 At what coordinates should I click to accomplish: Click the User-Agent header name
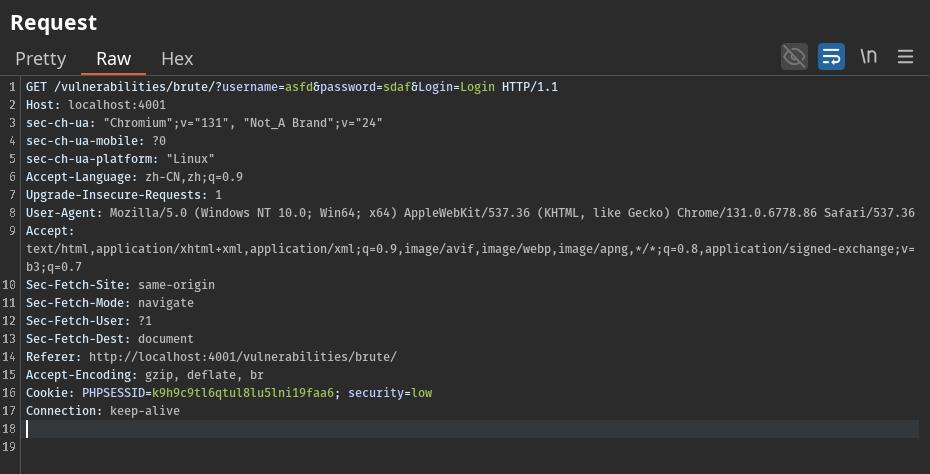(63, 213)
